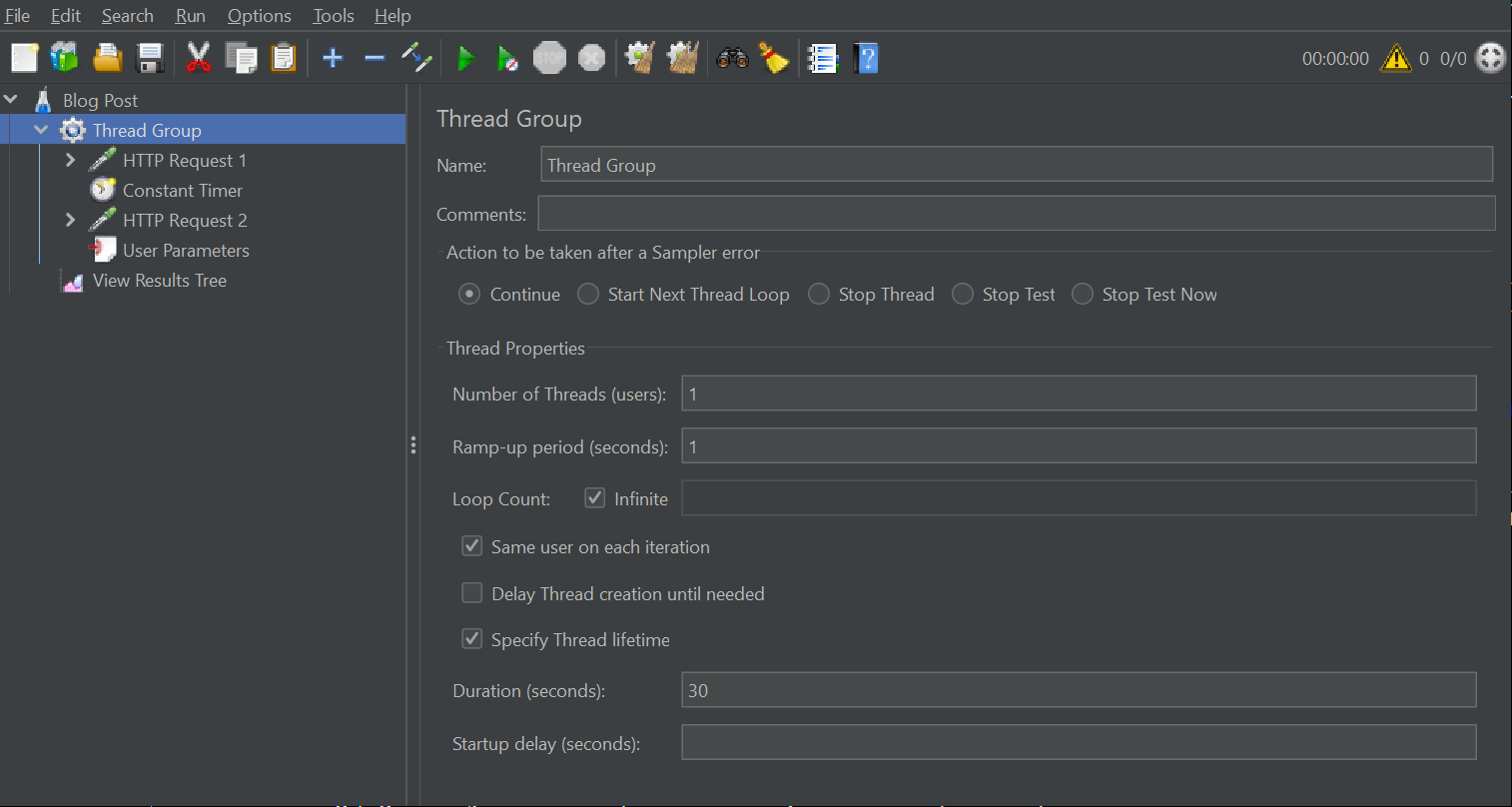The image size is (1512, 807).
Task: Click the Expand All plus icon
Action: 333,58
